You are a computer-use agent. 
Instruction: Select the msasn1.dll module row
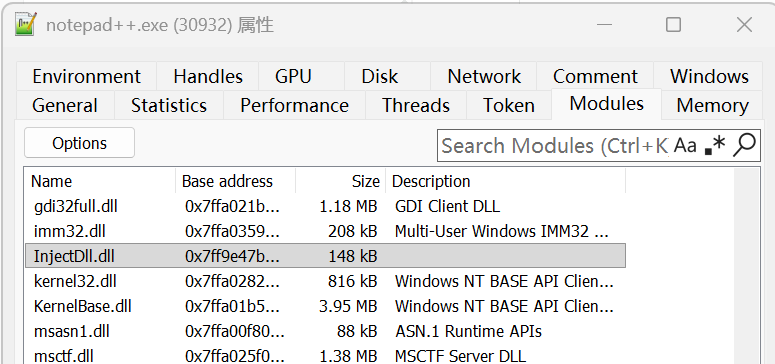(x=325, y=331)
